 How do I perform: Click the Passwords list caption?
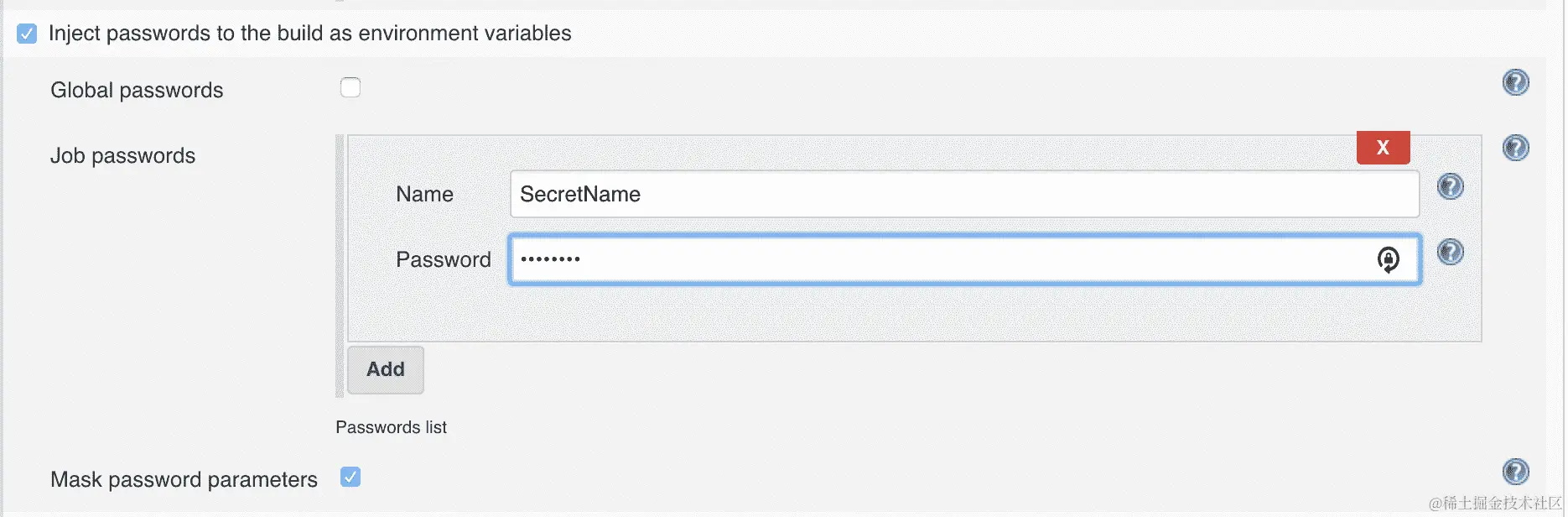(391, 428)
